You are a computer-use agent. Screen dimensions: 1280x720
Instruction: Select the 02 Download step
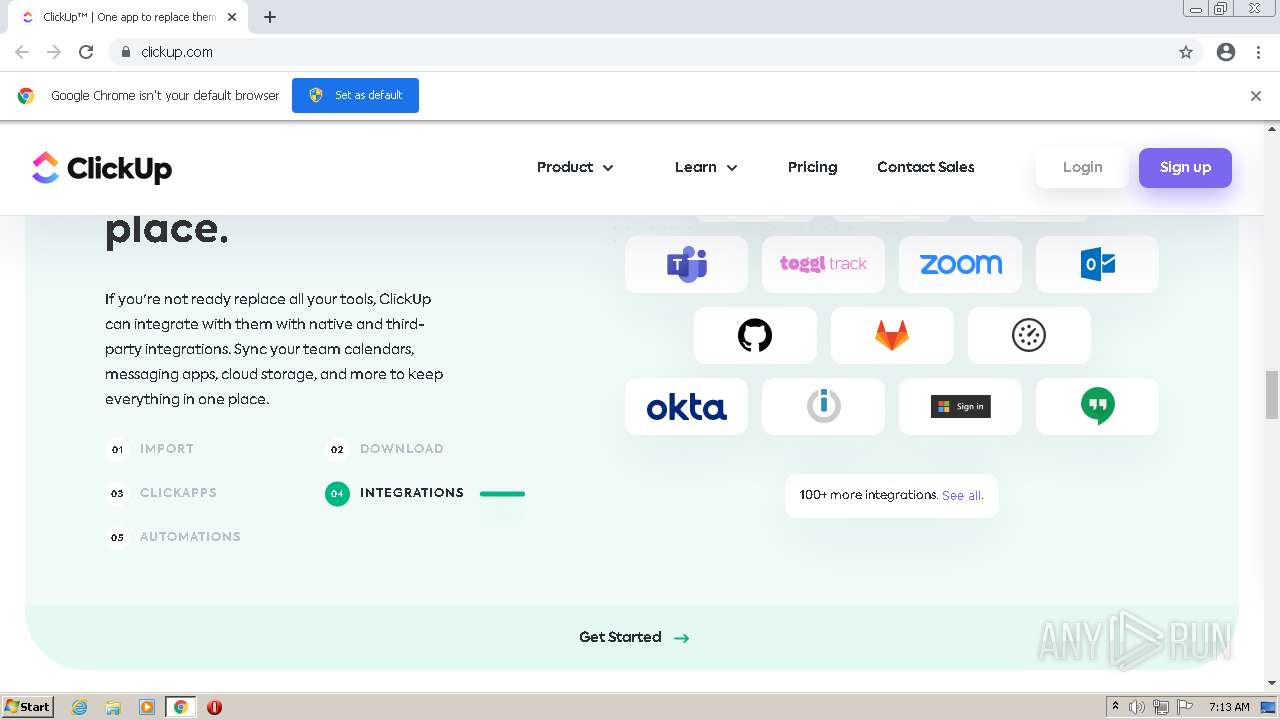385,449
